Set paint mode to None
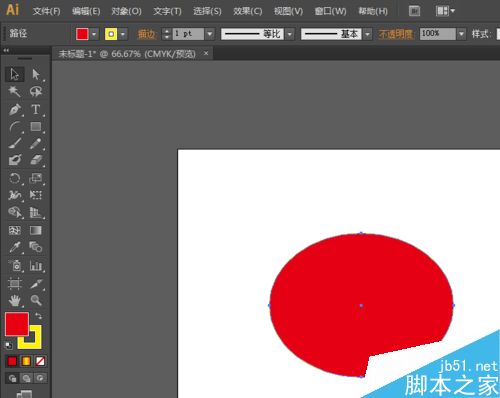500x398 pixels. 40,361
